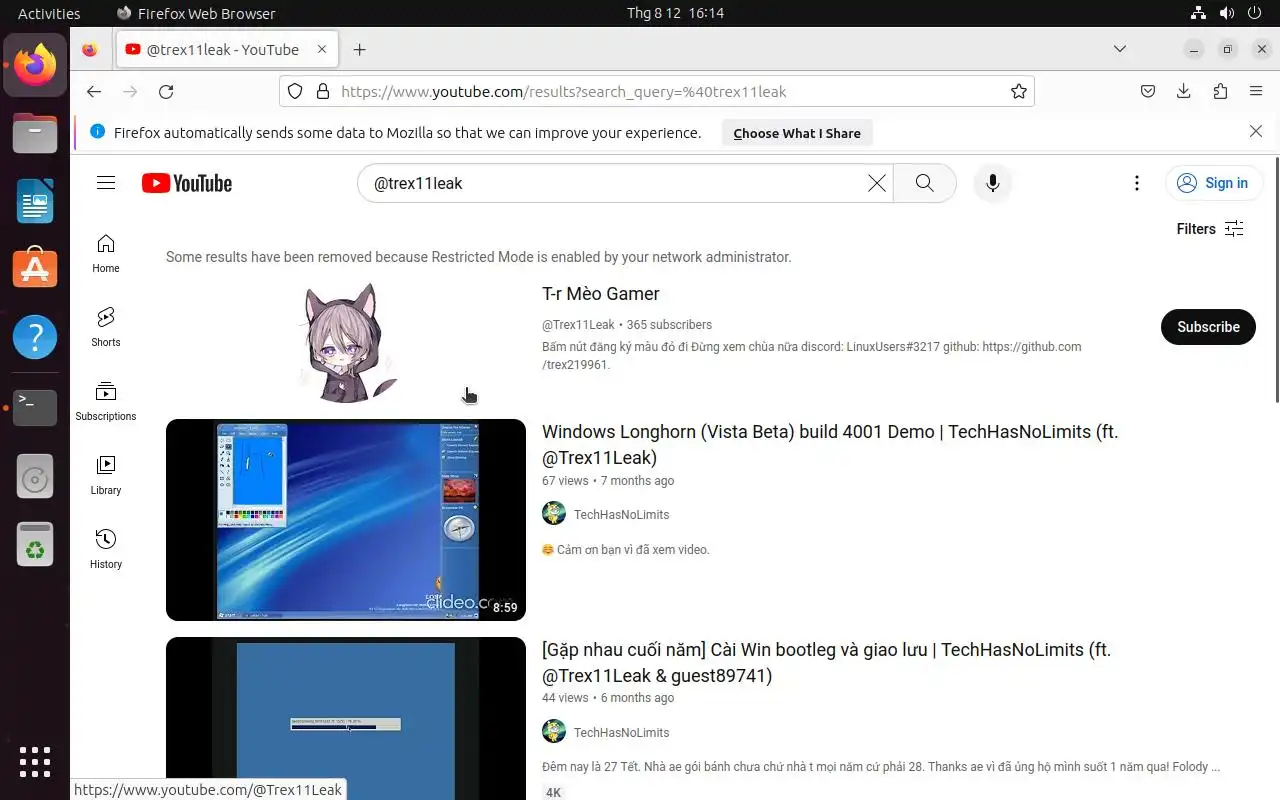Click the magnifier search button
The width and height of the screenshot is (1280, 800).
tap(924, 183)
